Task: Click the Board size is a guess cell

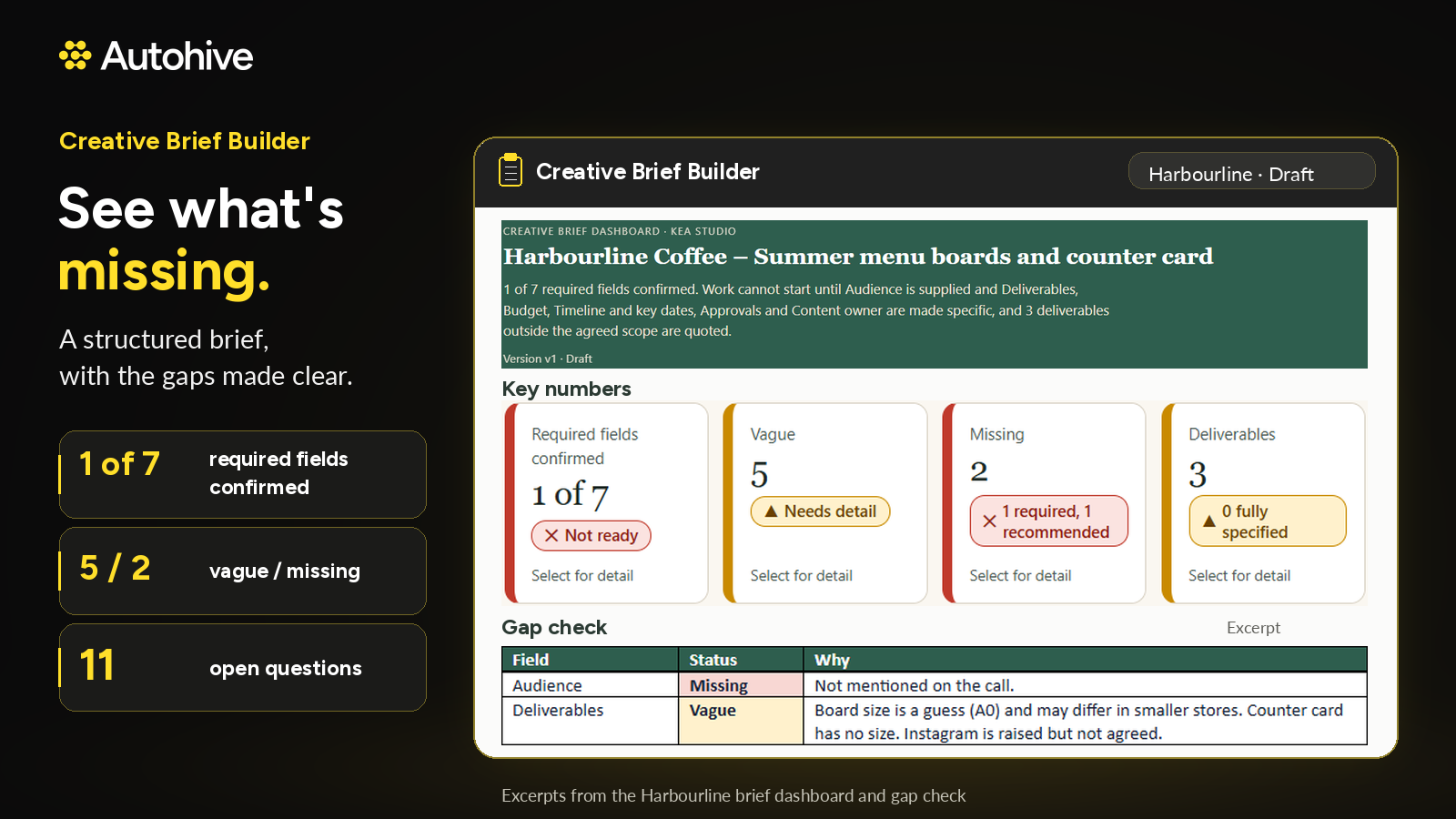Action: click(1085, 722)
